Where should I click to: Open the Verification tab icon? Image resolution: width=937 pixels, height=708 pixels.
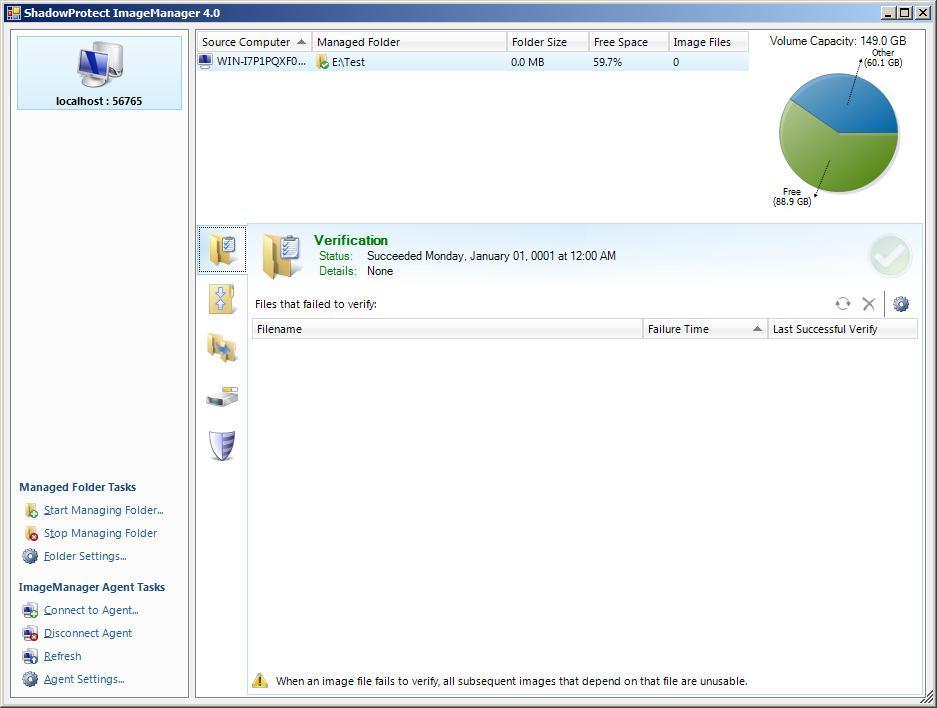tap(222, 250)
